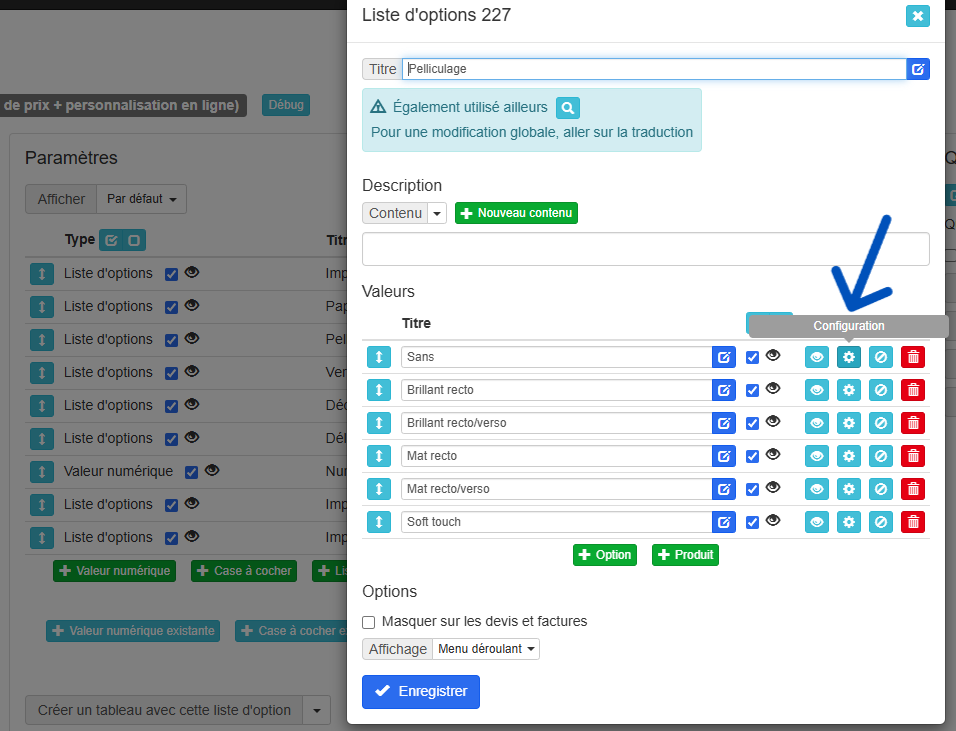Click Enregistrer to save the list

(421, 691)
